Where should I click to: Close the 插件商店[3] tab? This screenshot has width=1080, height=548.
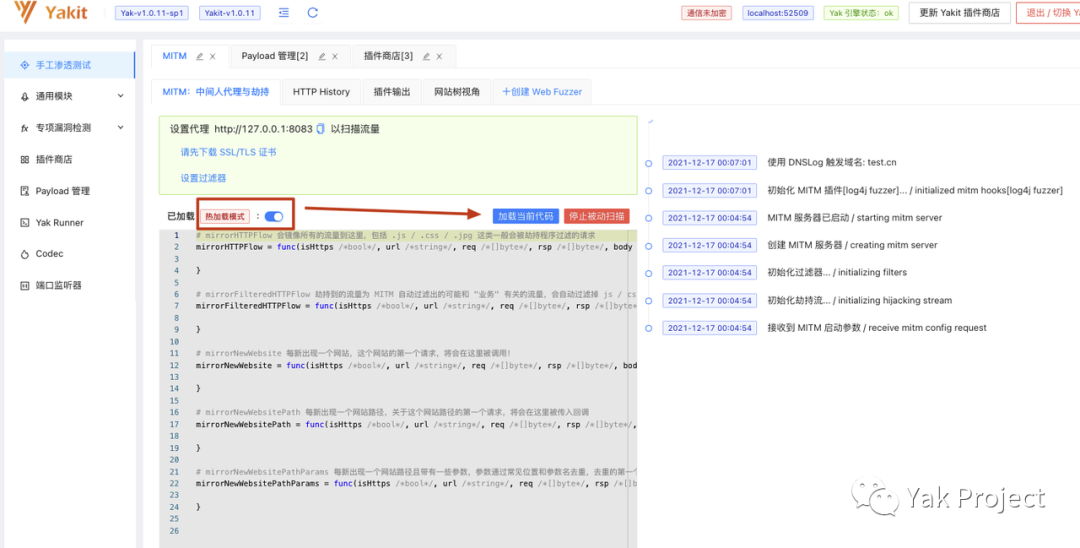click(439, 56)
